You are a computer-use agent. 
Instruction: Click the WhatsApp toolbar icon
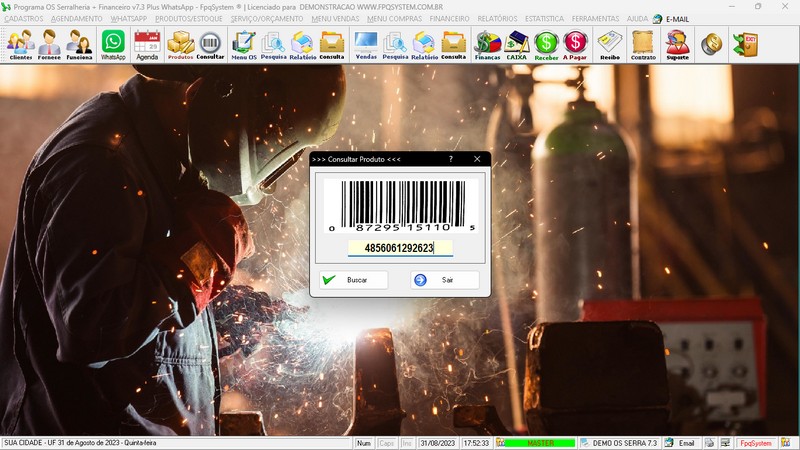[113, 44]
